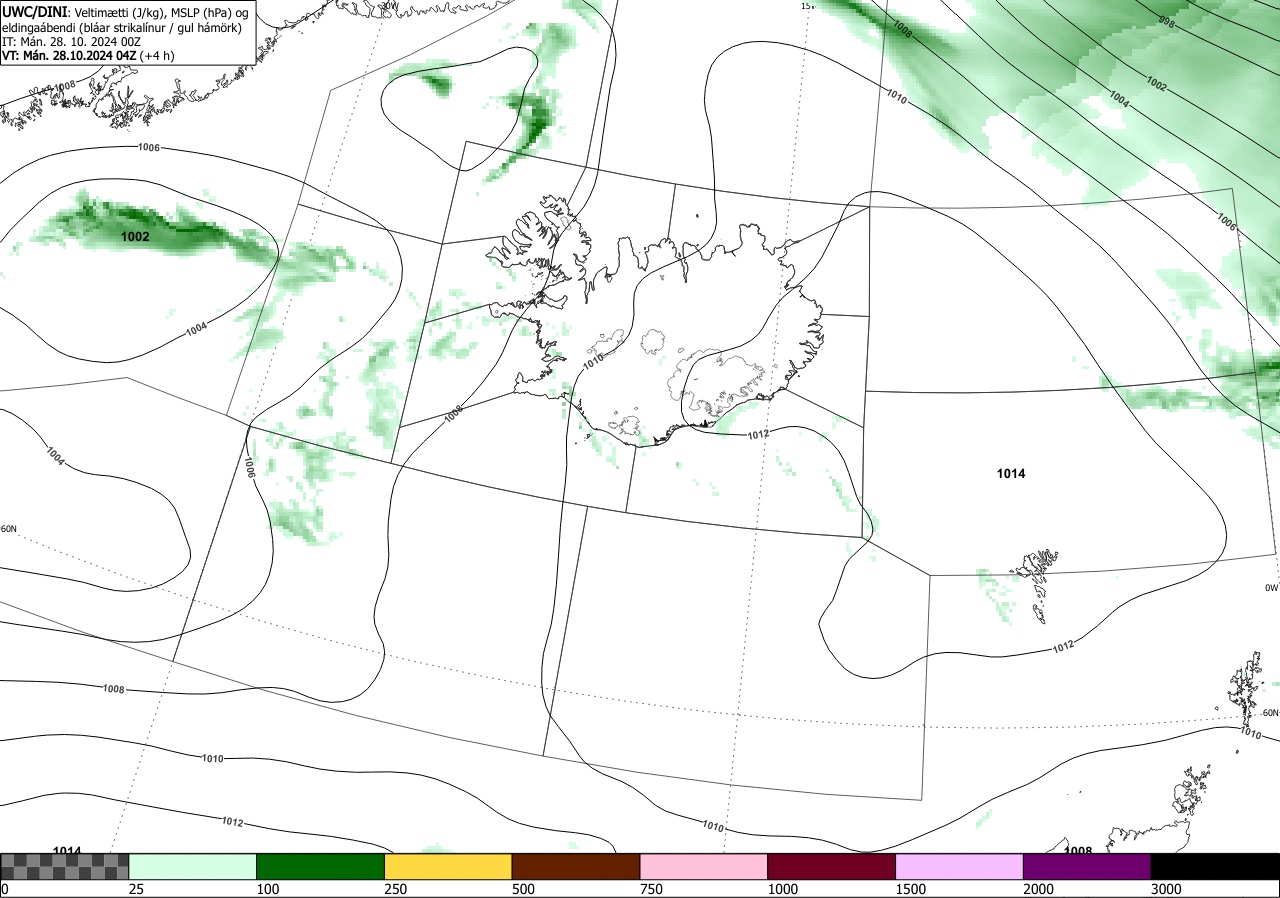Click the legend value '3000'
The image size is (1280, 898).
(x=1166, y=889)
